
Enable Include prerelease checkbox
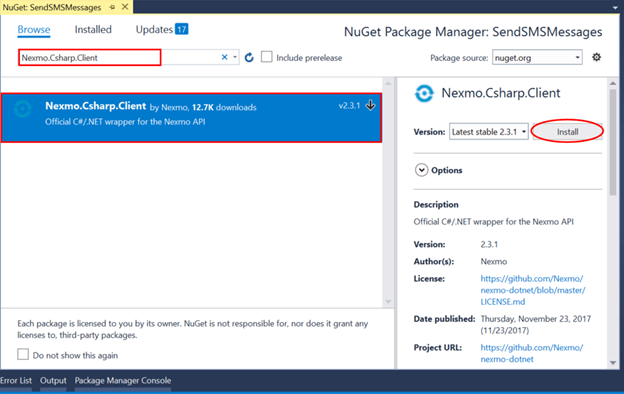point(267,57)
